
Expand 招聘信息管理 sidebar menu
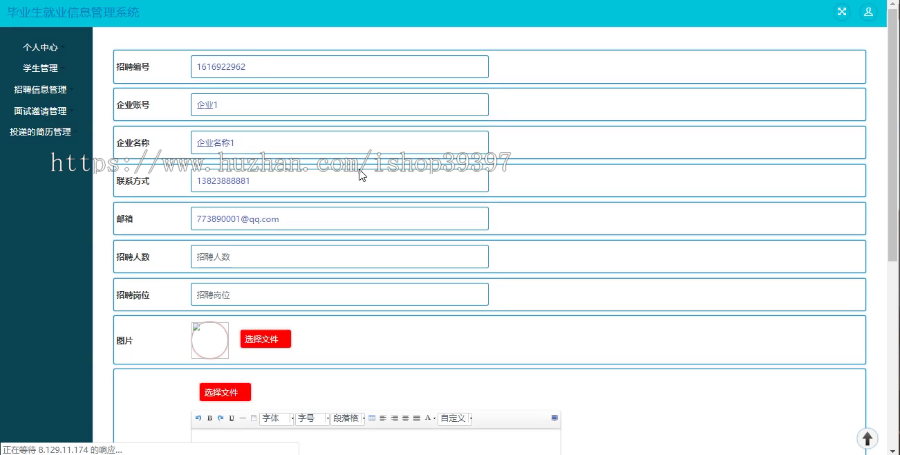40,90
